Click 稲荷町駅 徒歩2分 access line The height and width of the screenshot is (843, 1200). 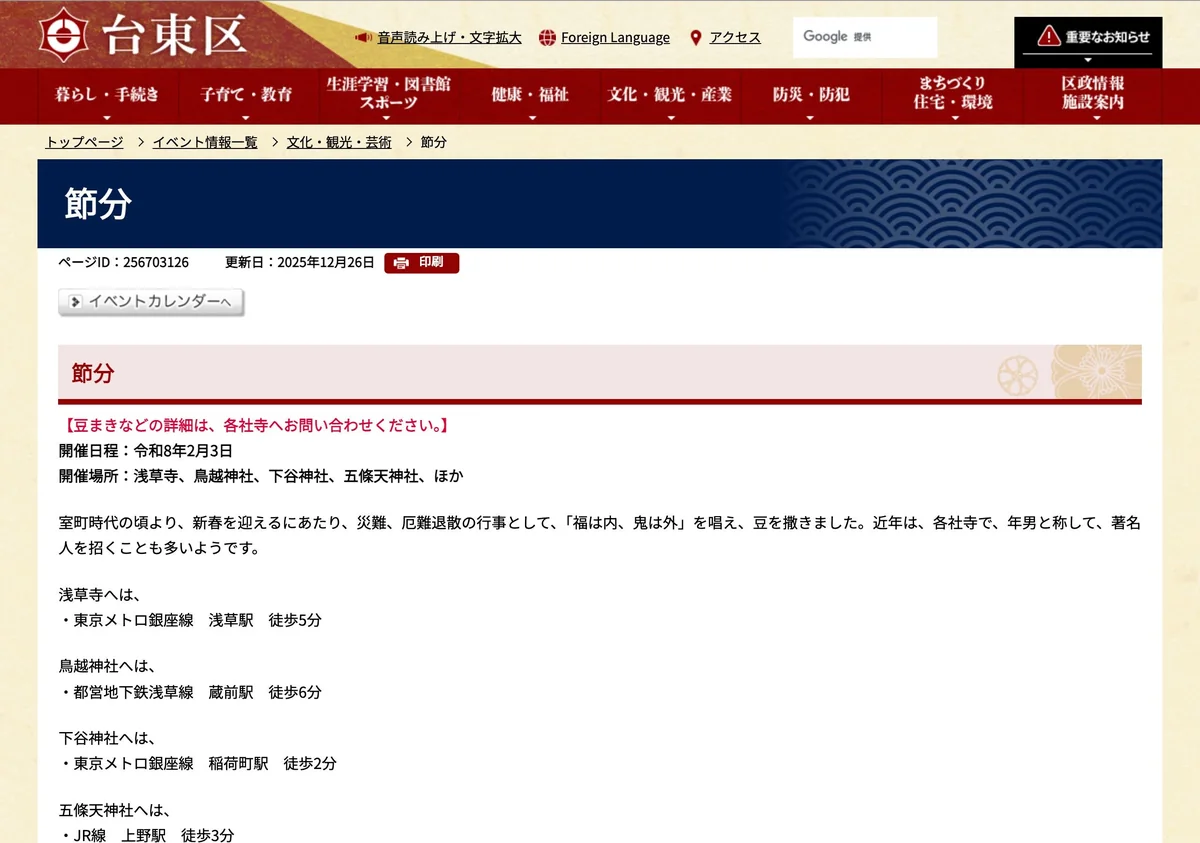point(198,764)
